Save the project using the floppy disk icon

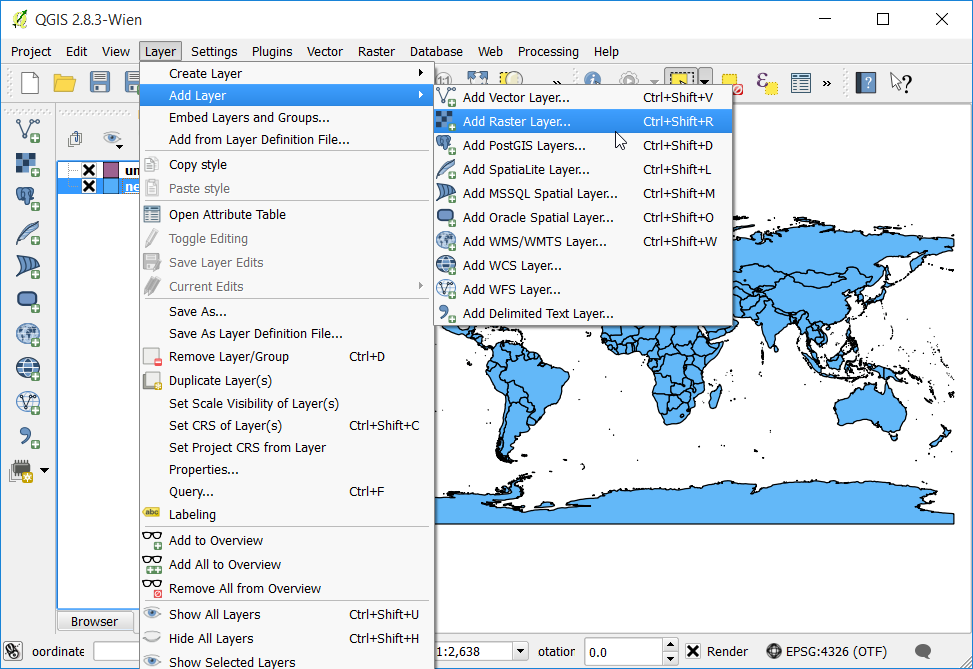tap(99, 83)
